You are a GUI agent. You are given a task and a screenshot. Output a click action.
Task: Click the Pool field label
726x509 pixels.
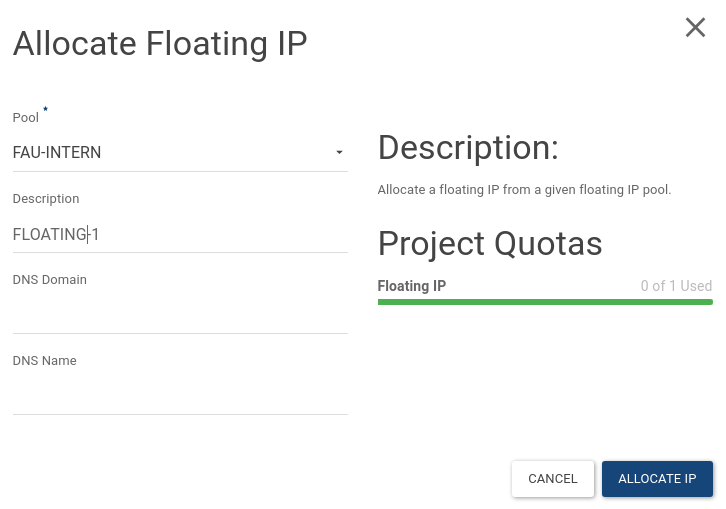point(26,118)
